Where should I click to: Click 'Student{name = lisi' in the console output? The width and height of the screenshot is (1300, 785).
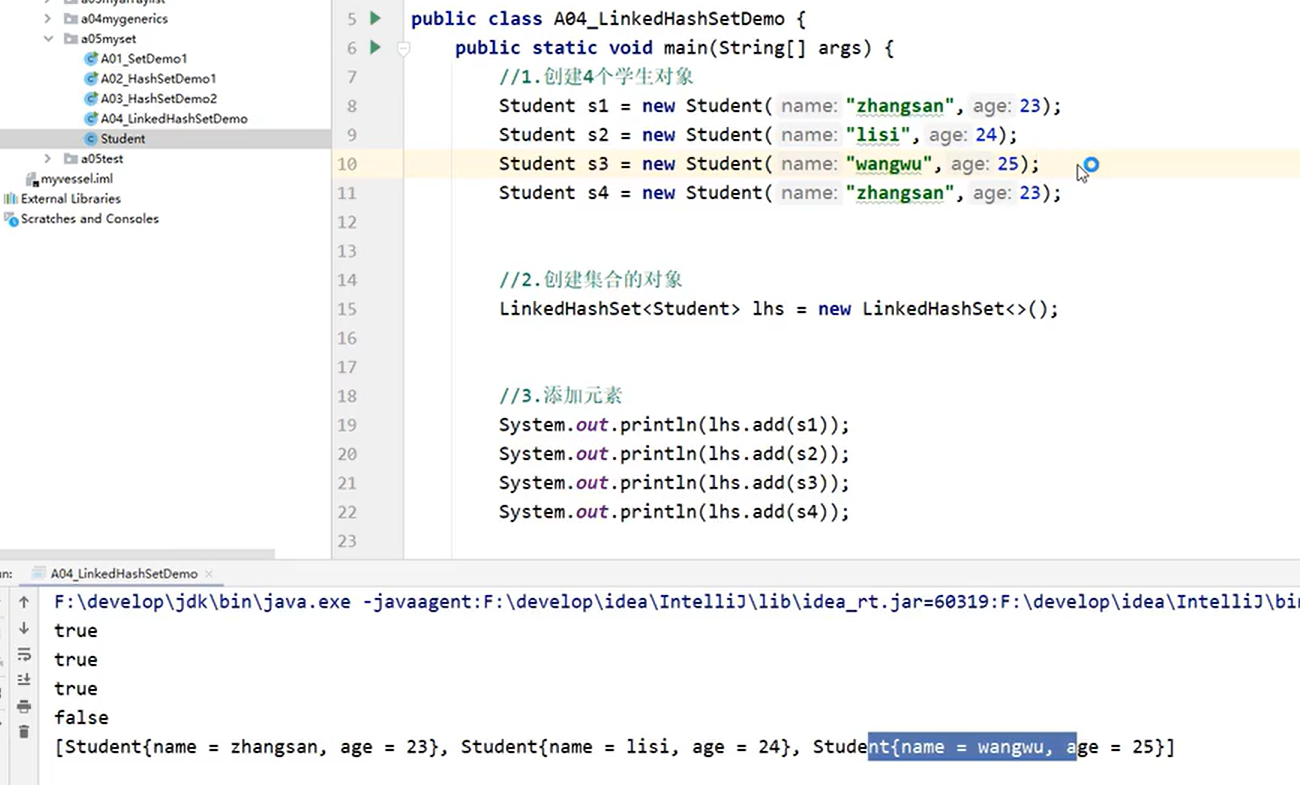(x=566, y=747)
